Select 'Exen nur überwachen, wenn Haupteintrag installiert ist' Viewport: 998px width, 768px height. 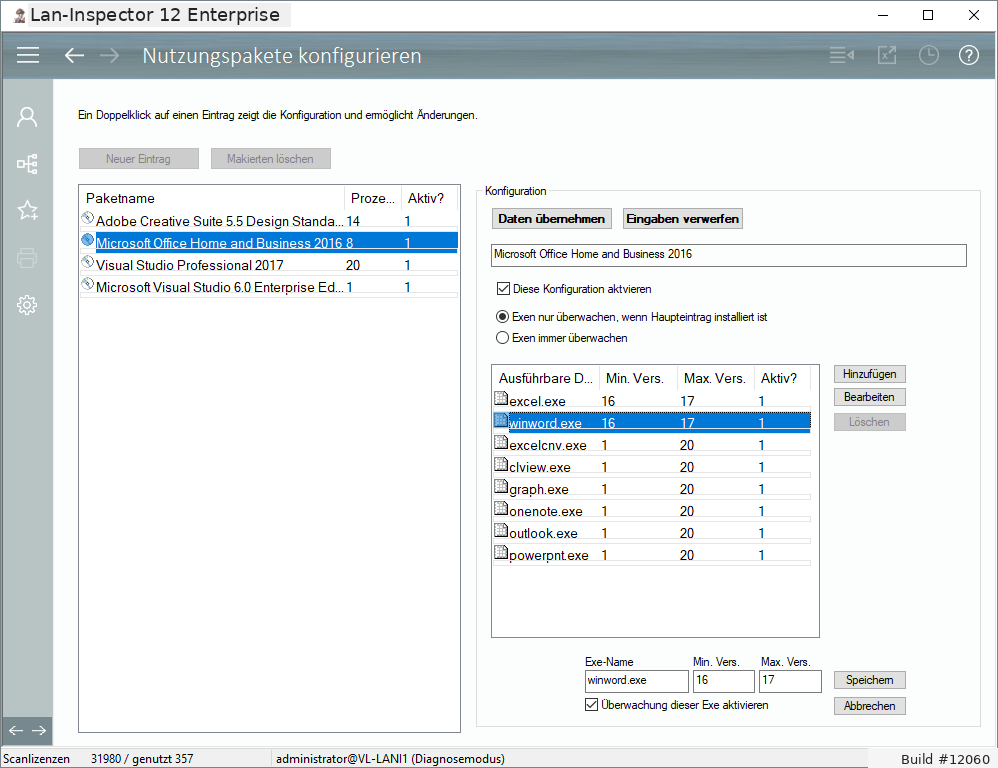pyautogui.click(x=502, y=317)
